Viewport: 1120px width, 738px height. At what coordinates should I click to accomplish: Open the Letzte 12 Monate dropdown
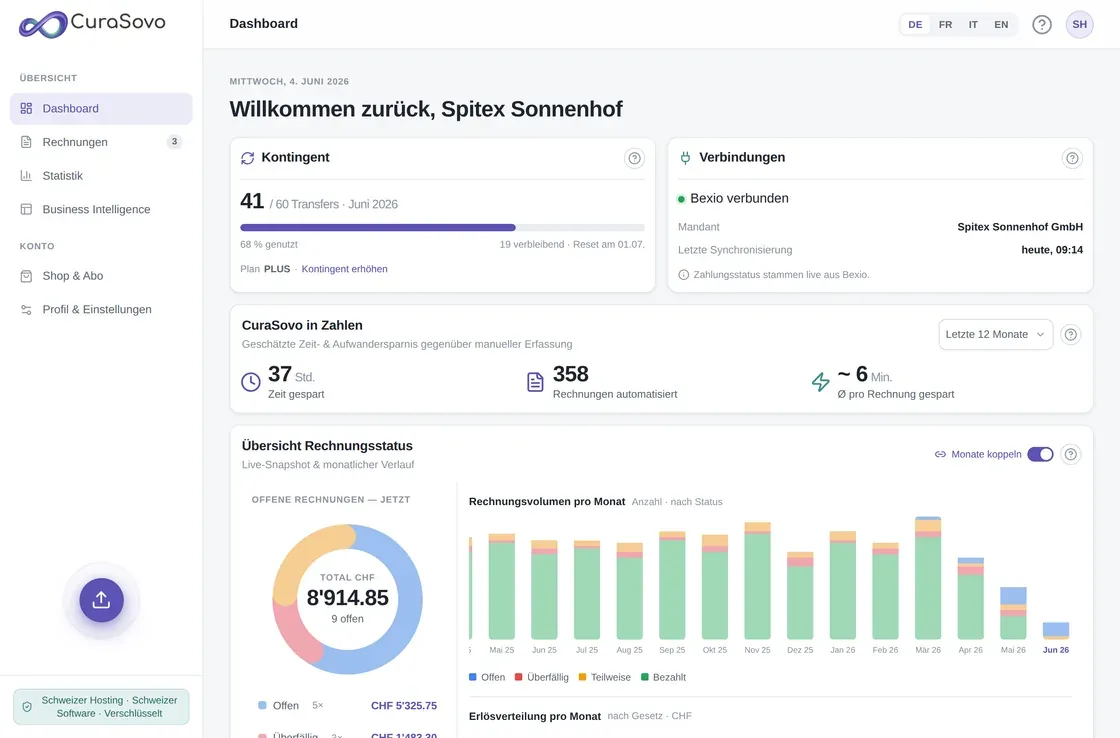tap(996, 334)
